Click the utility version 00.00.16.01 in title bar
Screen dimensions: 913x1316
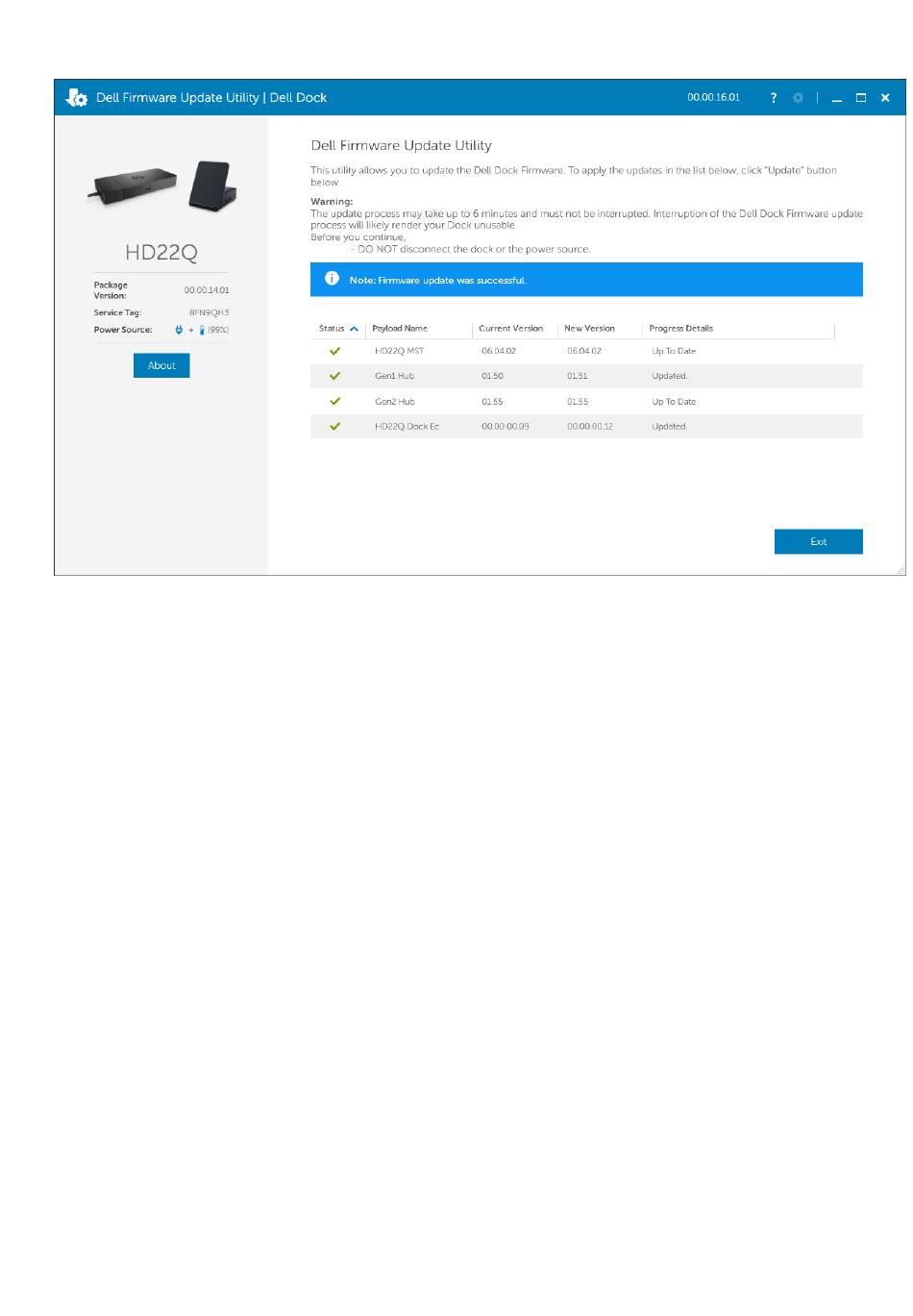pyautogui.click(x=714, y=98)
